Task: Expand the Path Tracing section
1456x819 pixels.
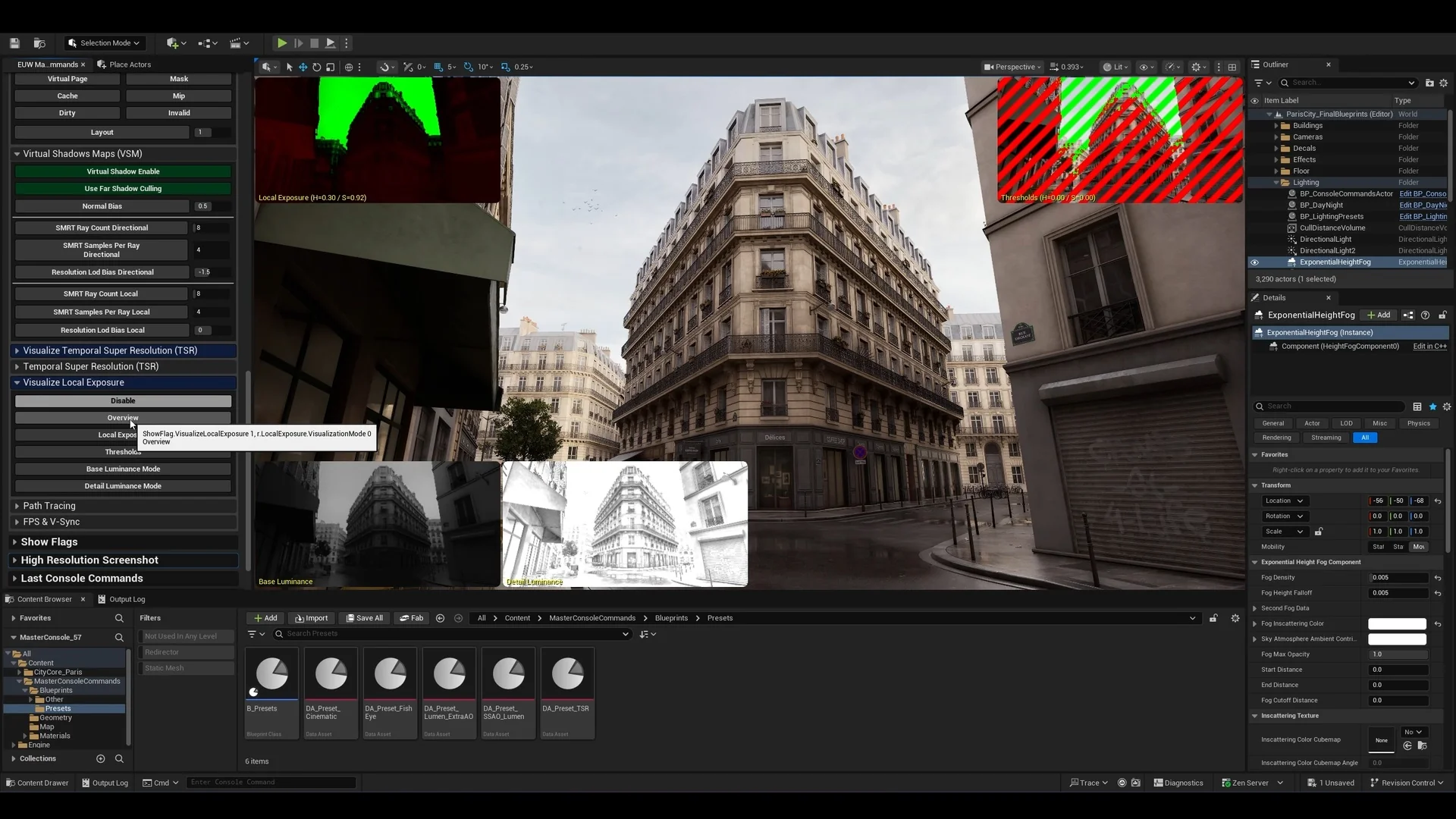Action: pyautogui.click(x=49, y=506)
